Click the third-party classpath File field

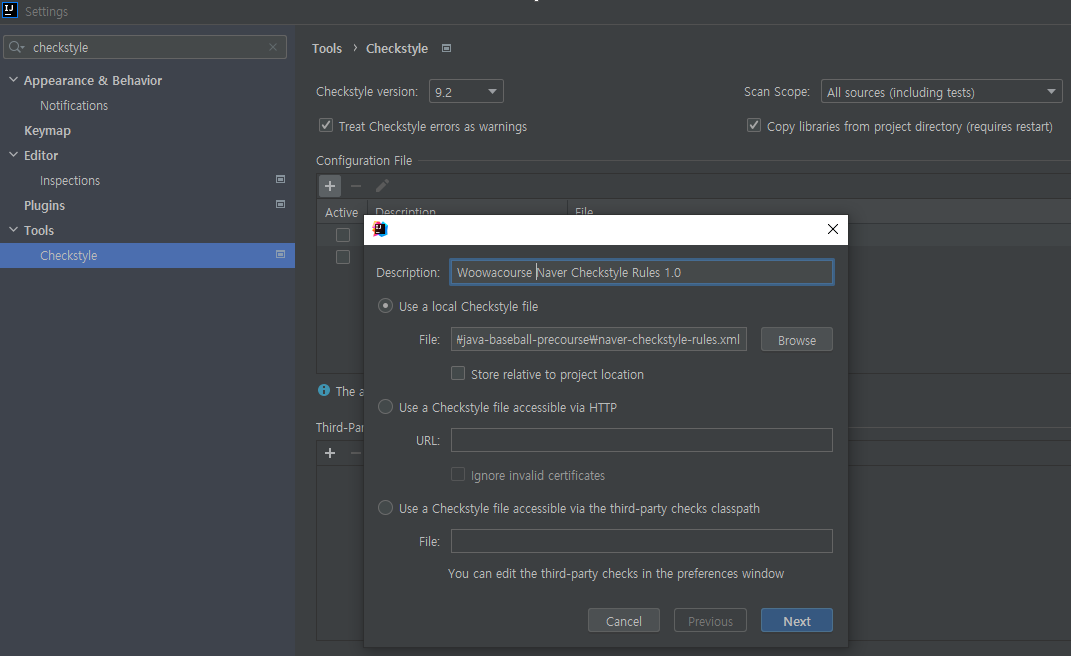(x=641, y=541)
